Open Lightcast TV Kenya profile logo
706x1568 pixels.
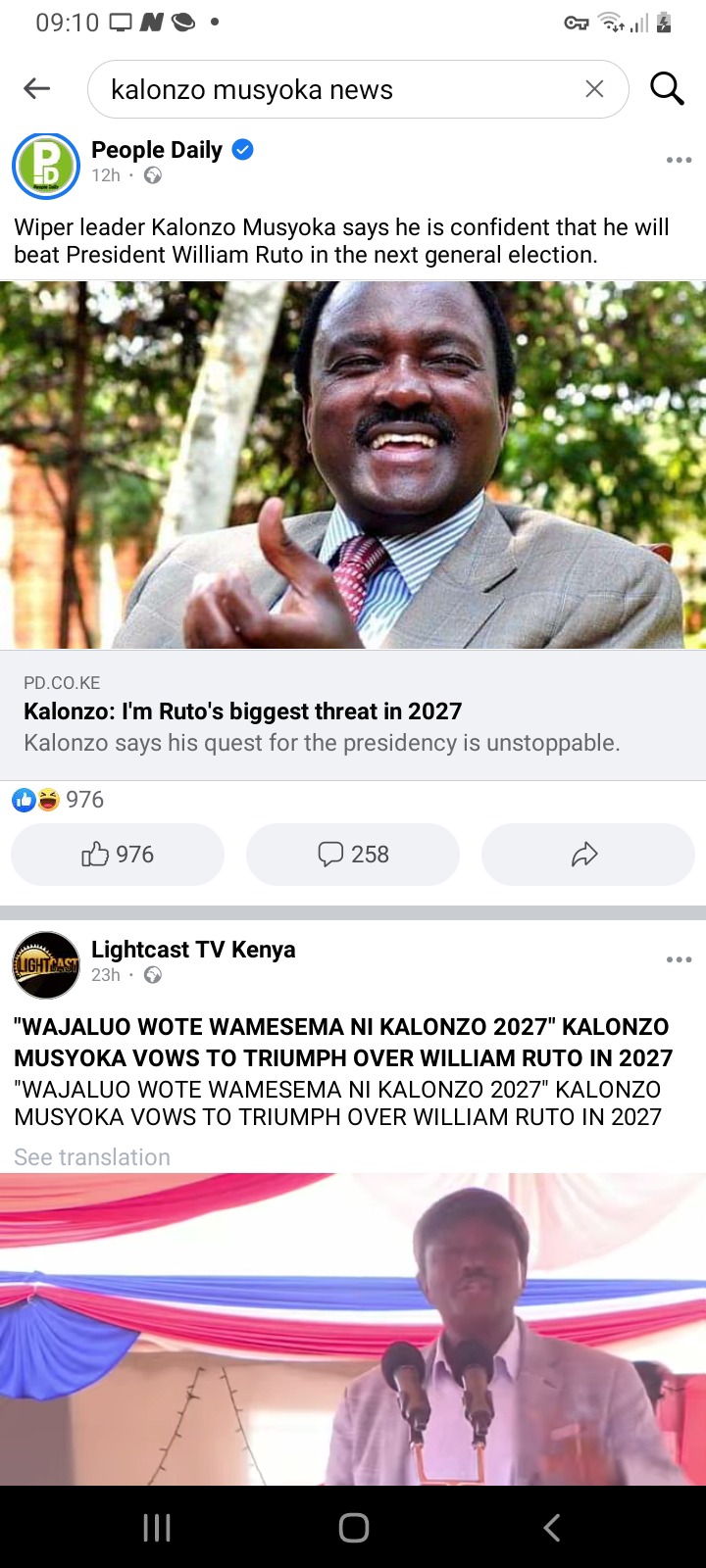tap(45, 964)
